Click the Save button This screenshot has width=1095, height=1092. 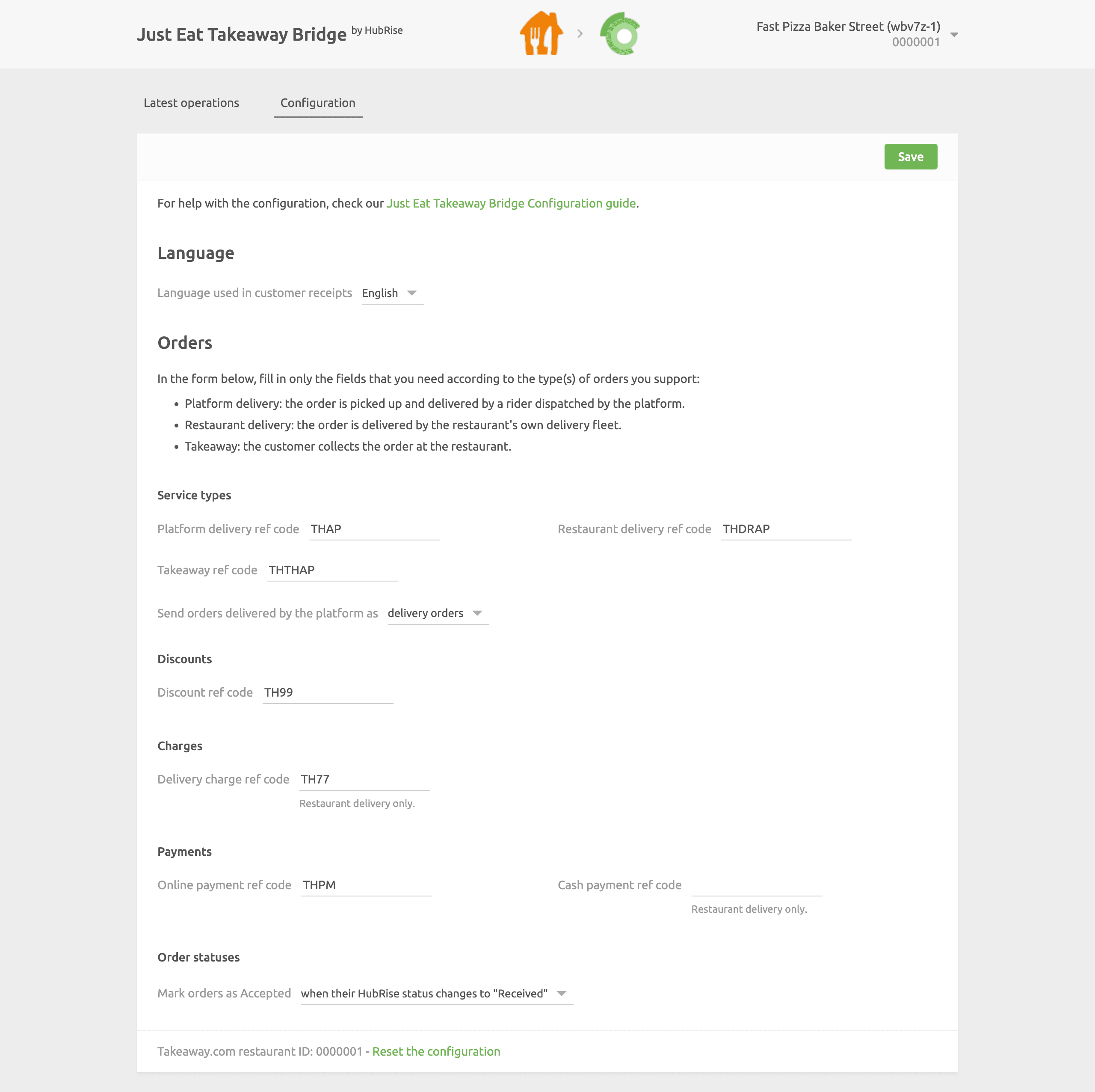pos(910,157)
